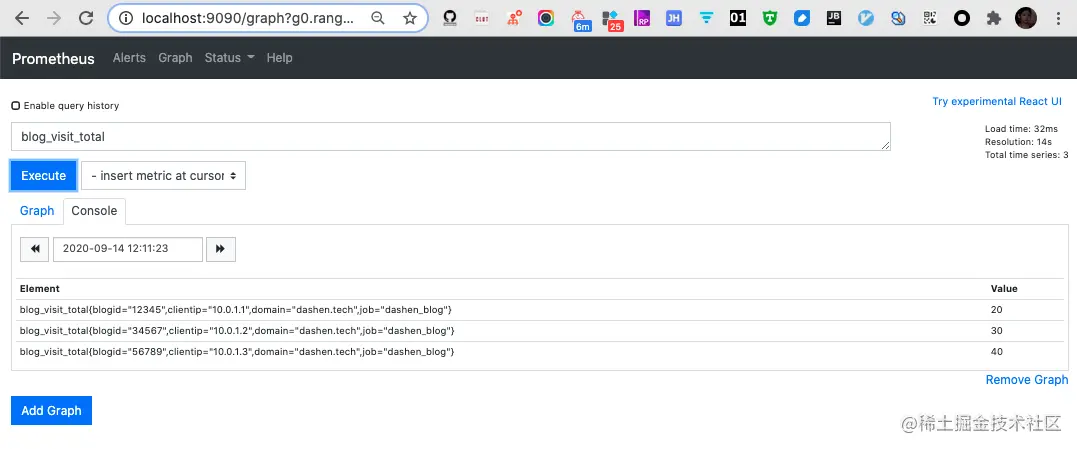Image resolution: width=1077 pixels, height=449 pixels.
Task: Select the blogid="56789" result row
Action: click(x=539, y=352)
